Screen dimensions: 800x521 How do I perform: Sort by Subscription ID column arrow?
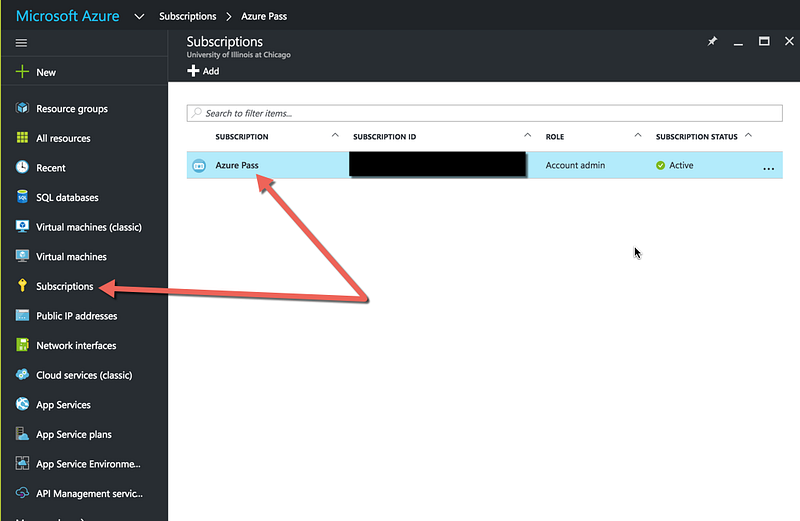point(528,135)
